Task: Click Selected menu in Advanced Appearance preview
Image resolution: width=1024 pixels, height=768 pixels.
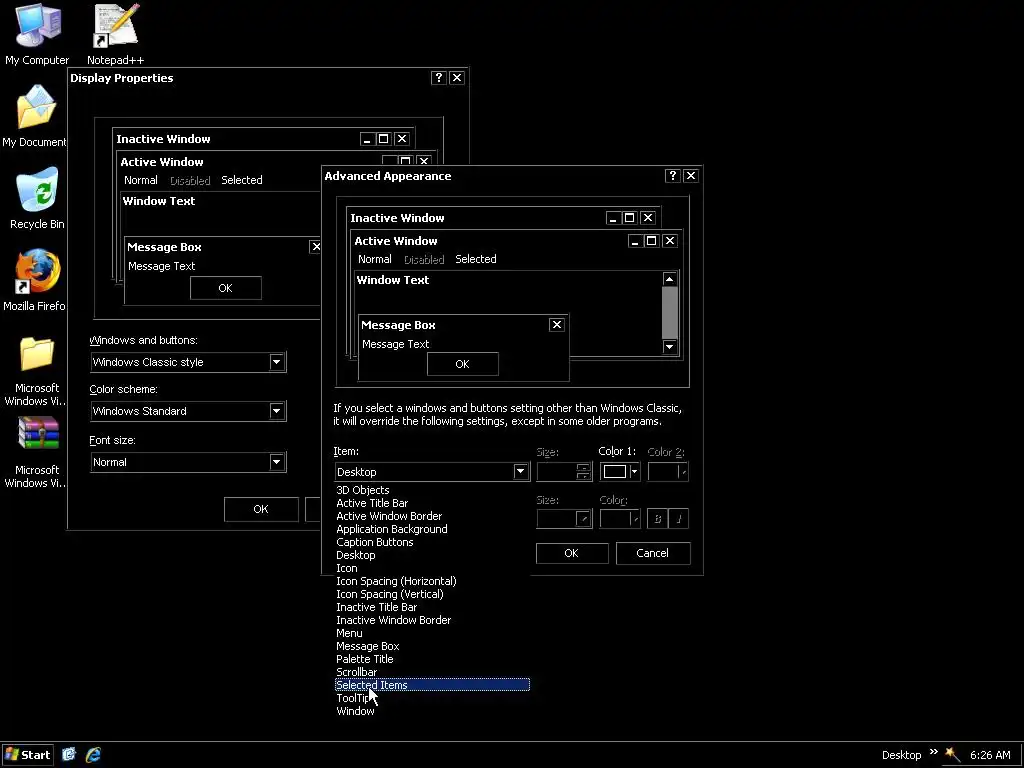Action: tap(475, 259)
